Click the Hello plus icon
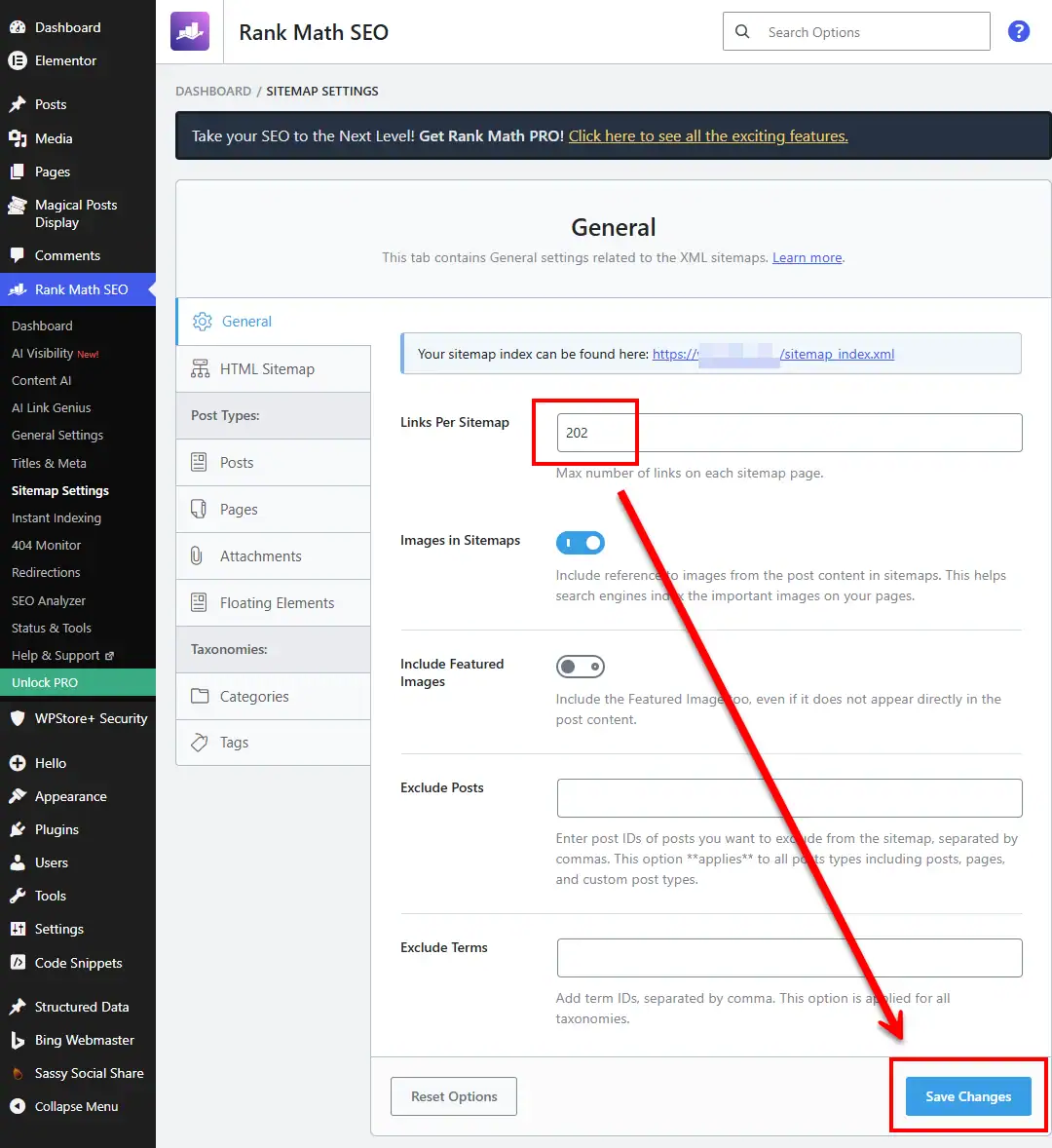Viewport: 1052px width, 1148px height. pyautogui.click(x=18, y=763)
